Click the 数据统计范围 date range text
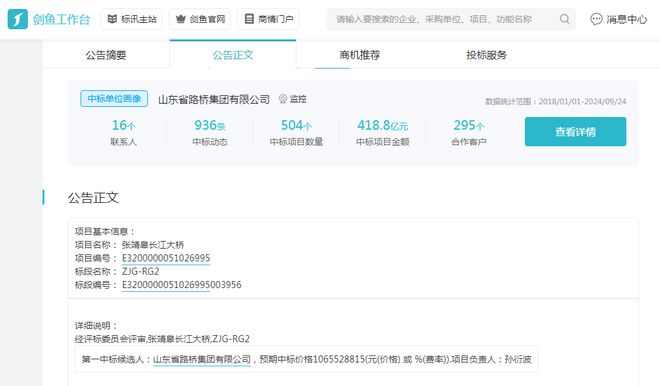Screen dimensions: 660x386 pos(556,101)
